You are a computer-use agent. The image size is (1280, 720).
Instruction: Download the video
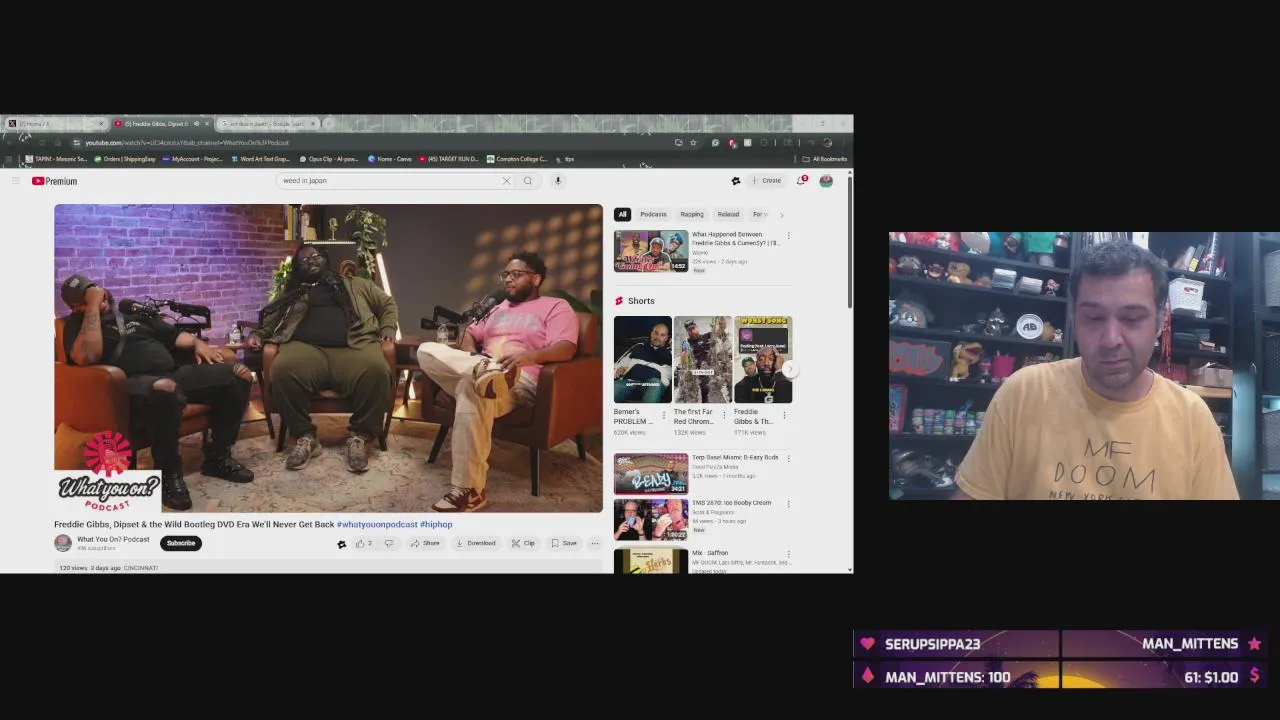476,543
